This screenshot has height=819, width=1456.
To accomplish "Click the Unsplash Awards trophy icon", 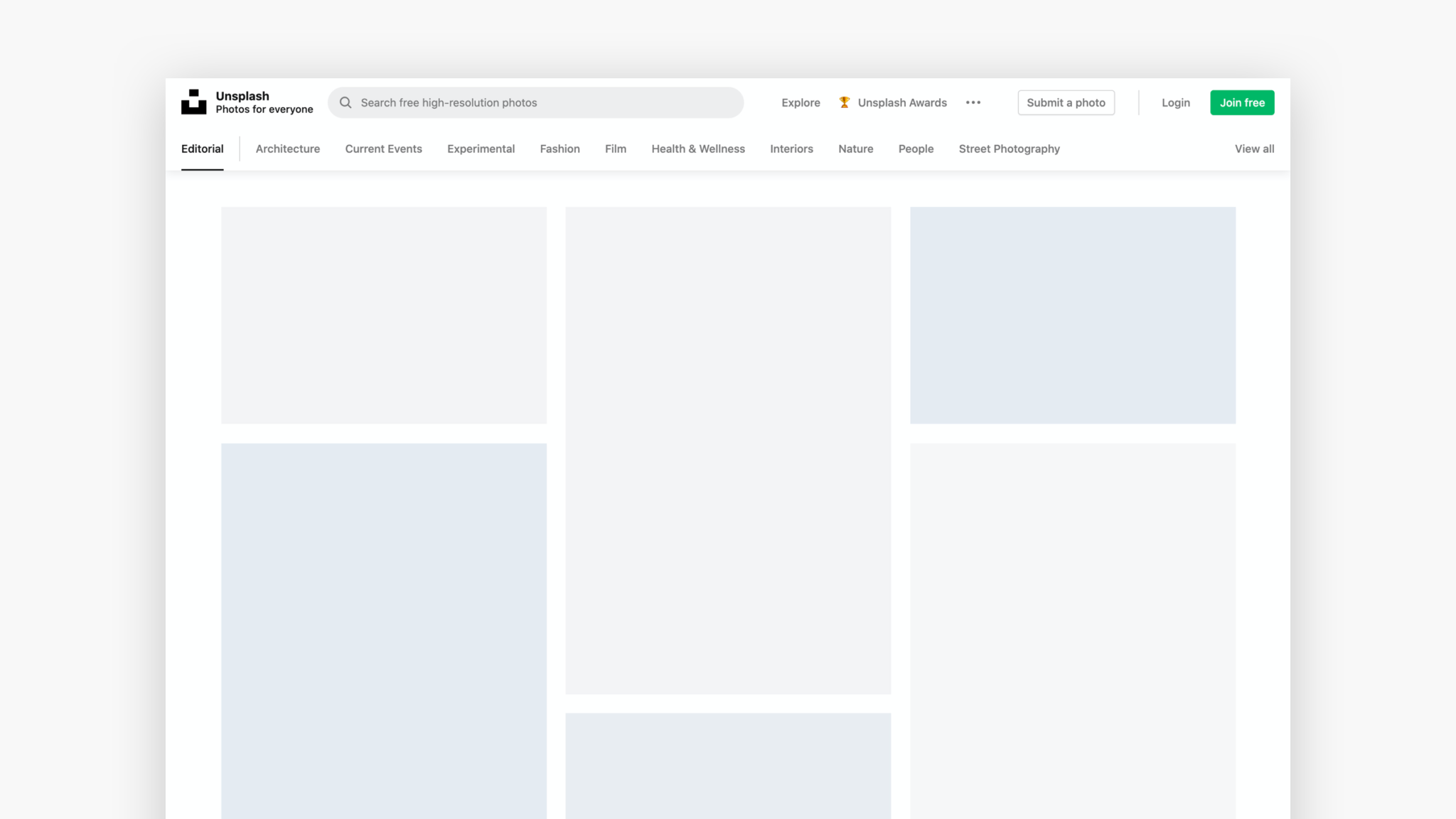I will [x=844, y=102].
